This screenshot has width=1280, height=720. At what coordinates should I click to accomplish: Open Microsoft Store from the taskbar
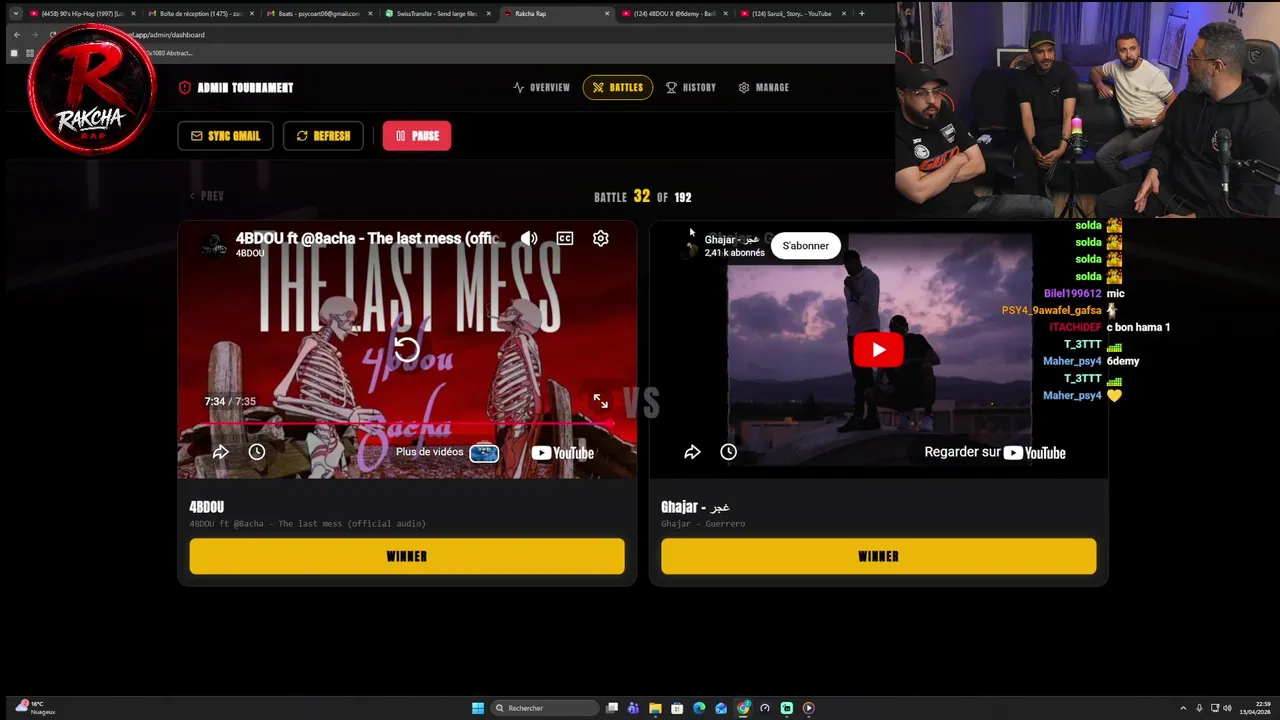(677, 708)
